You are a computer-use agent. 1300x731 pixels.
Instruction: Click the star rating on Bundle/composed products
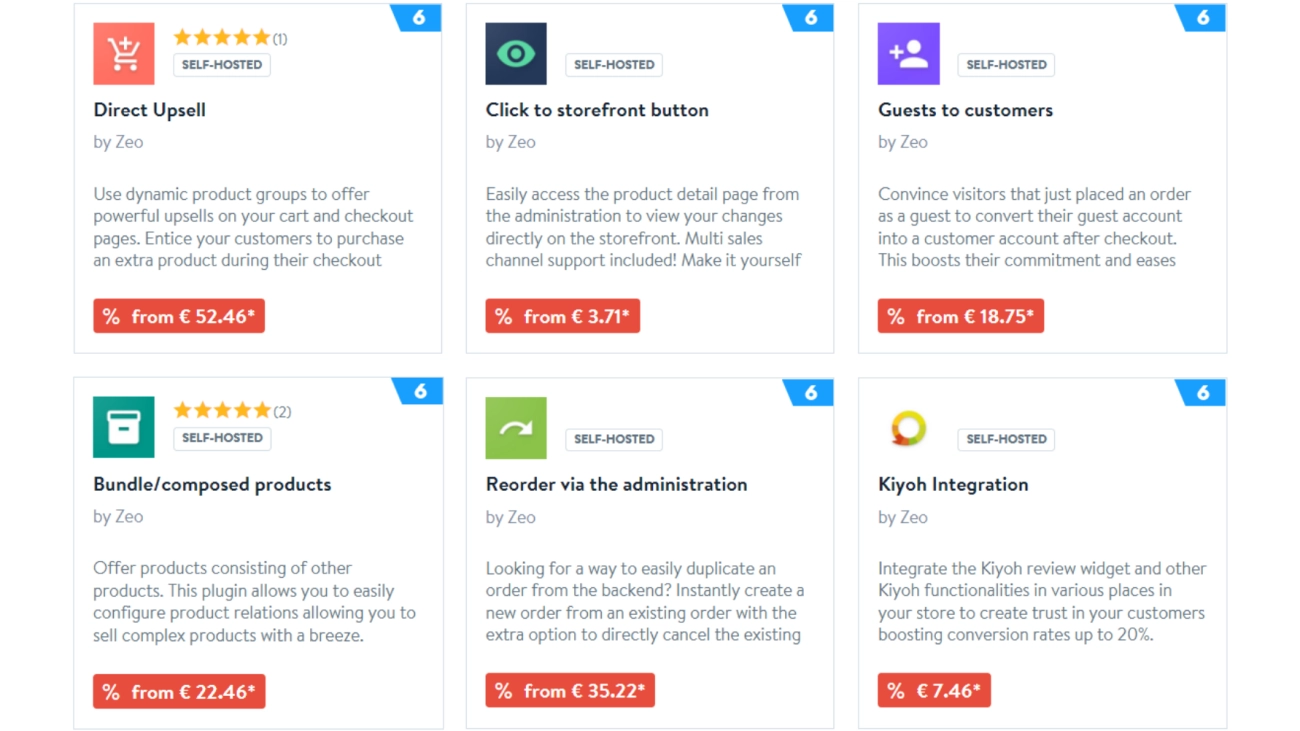click(222, 411)
